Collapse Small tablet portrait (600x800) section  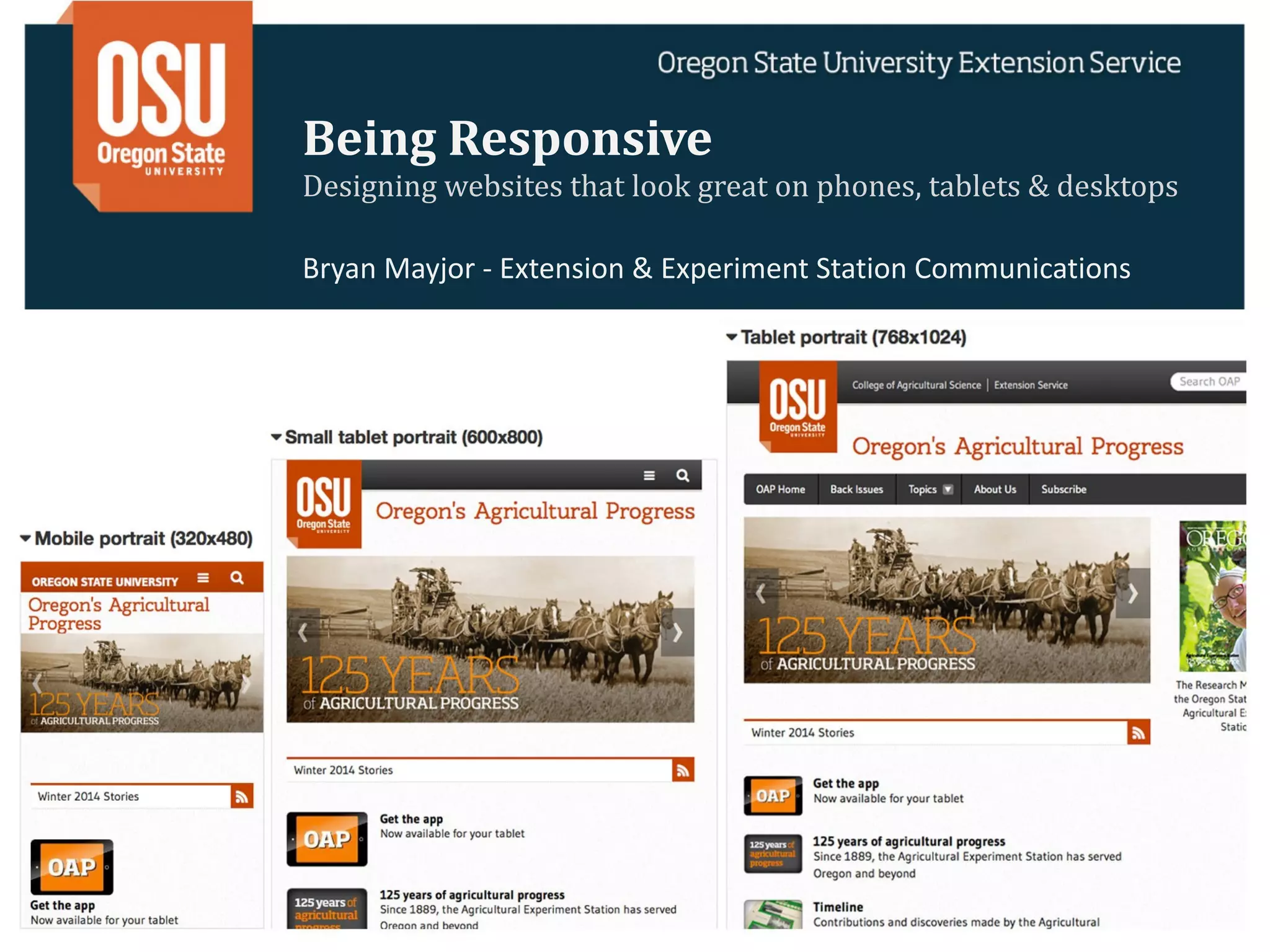(277, 438)
